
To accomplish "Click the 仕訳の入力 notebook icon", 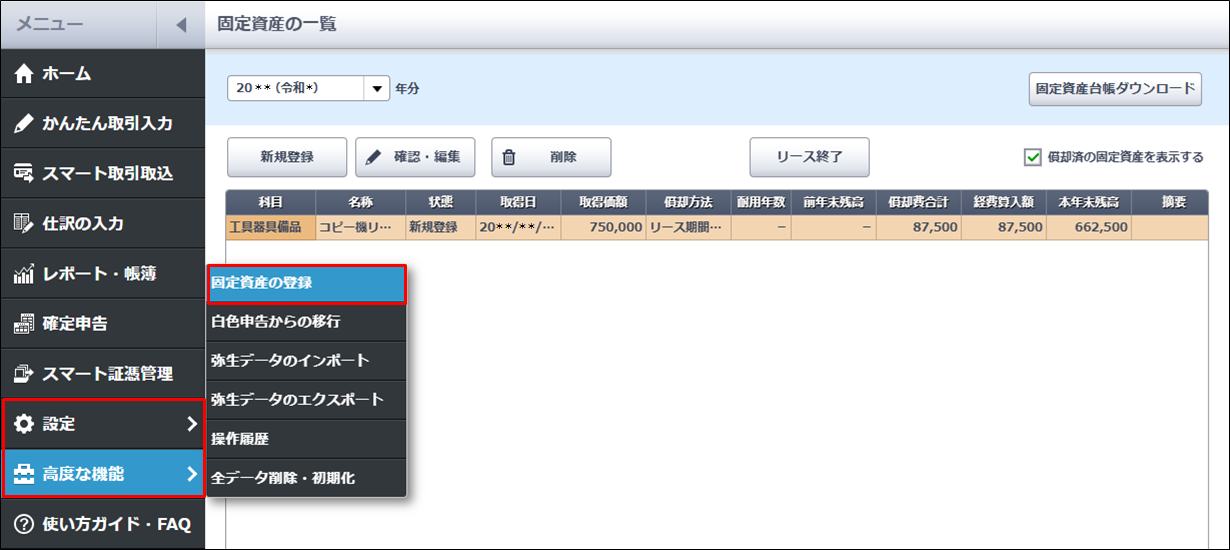I will tap(24, 223).
